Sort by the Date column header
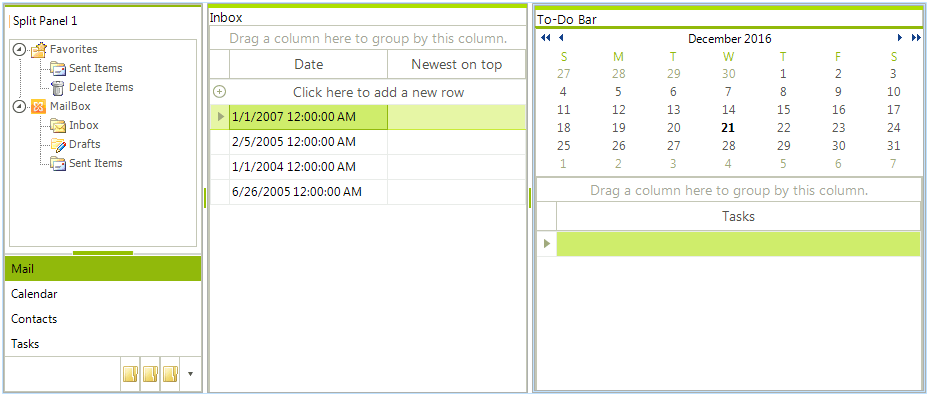 click(309, 65)
